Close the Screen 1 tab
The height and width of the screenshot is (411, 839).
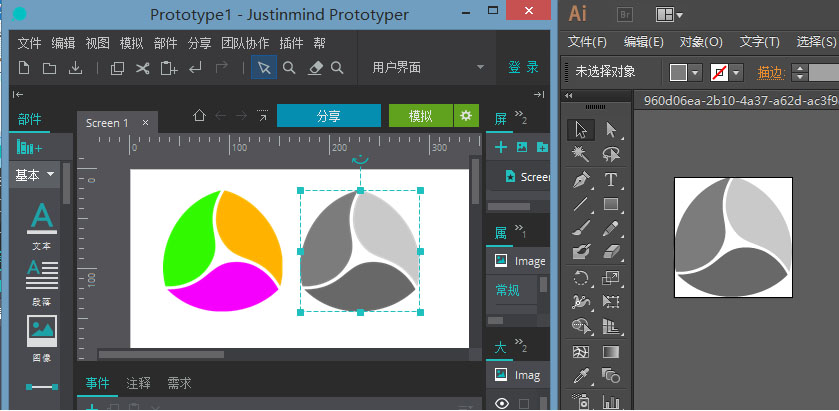point(145,123)
